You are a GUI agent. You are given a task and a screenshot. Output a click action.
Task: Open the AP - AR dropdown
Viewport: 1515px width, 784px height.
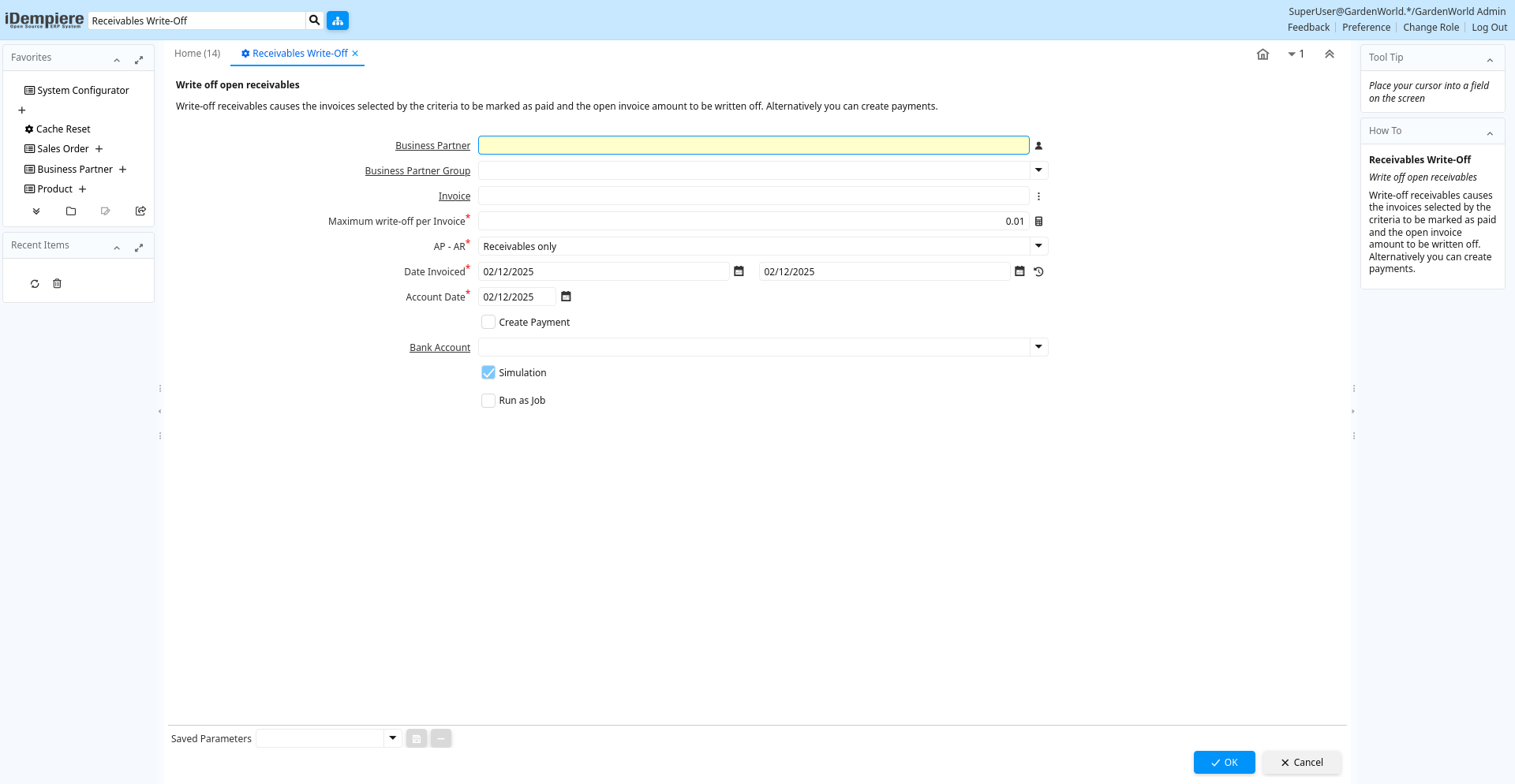1038,246
